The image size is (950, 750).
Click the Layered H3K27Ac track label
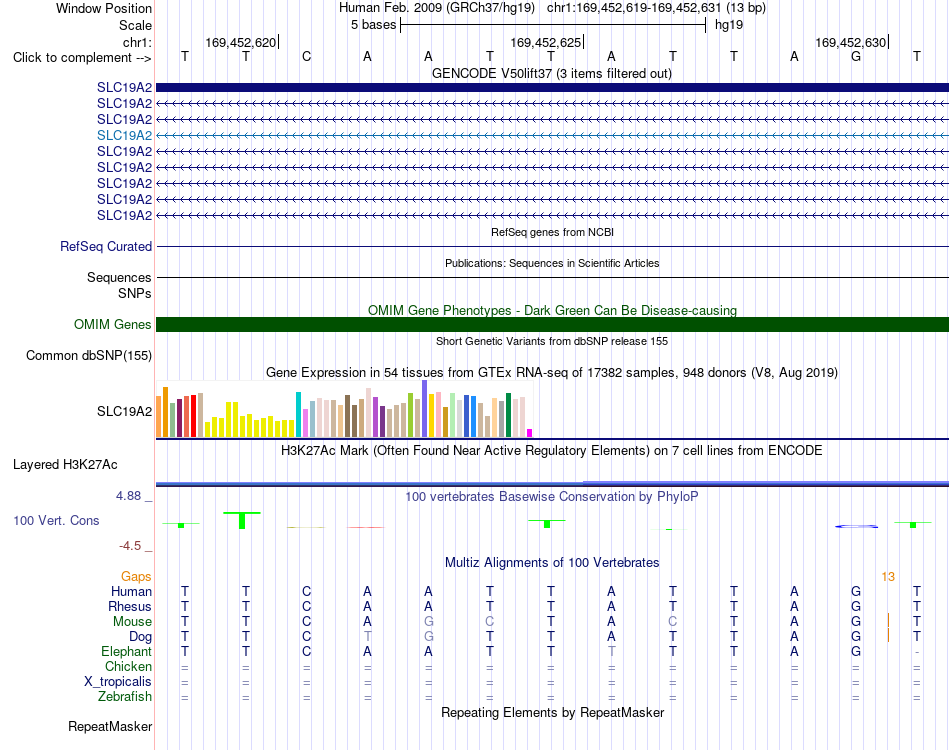65,465
